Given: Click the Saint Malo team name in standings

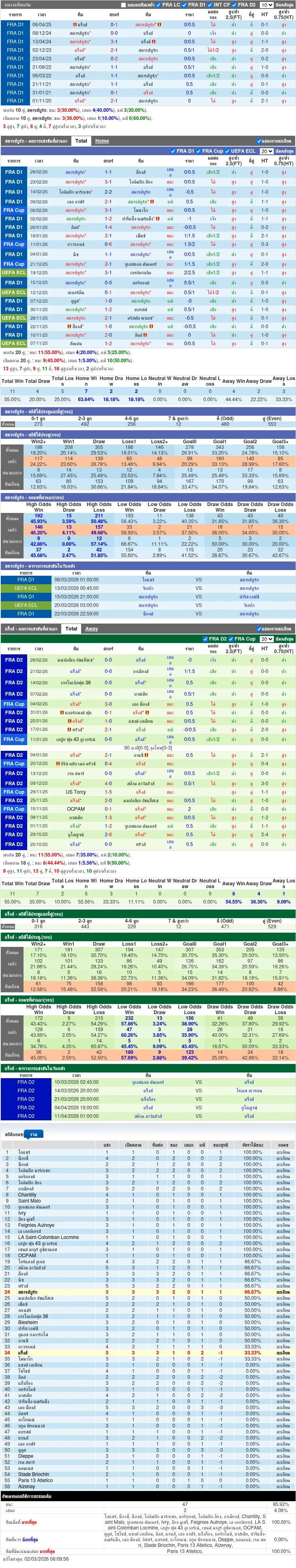Looking at the screenshot, I should point(29,1201).
